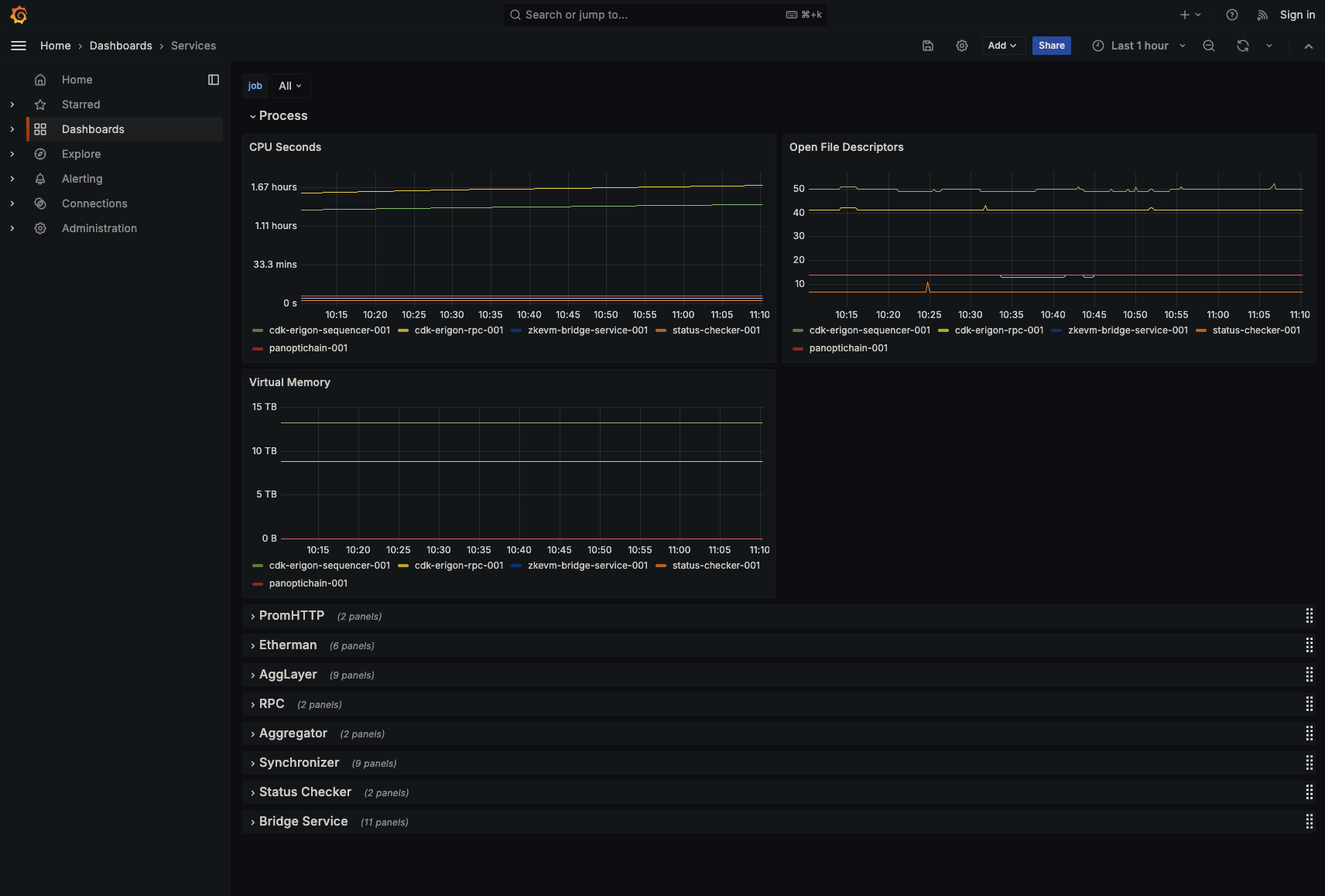The width and height of the screenshot is (1325, 896).
Task: Click the Home sidebar icon
Action: (x=40, y=80)
